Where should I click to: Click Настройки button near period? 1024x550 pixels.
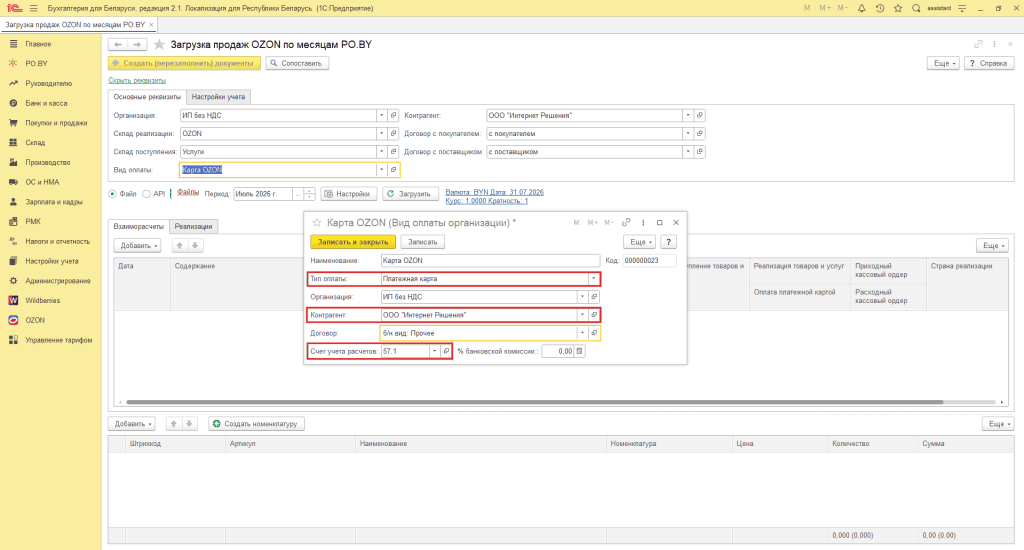(x=349, y=194)
